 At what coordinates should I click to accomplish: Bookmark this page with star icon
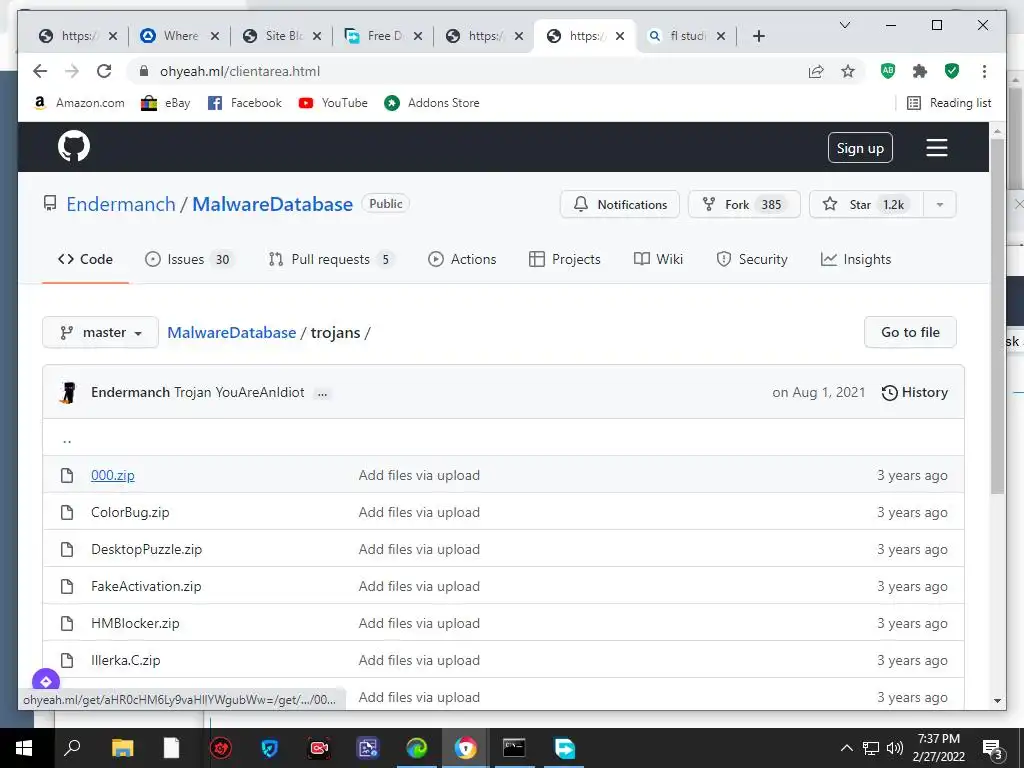point(848,71)
